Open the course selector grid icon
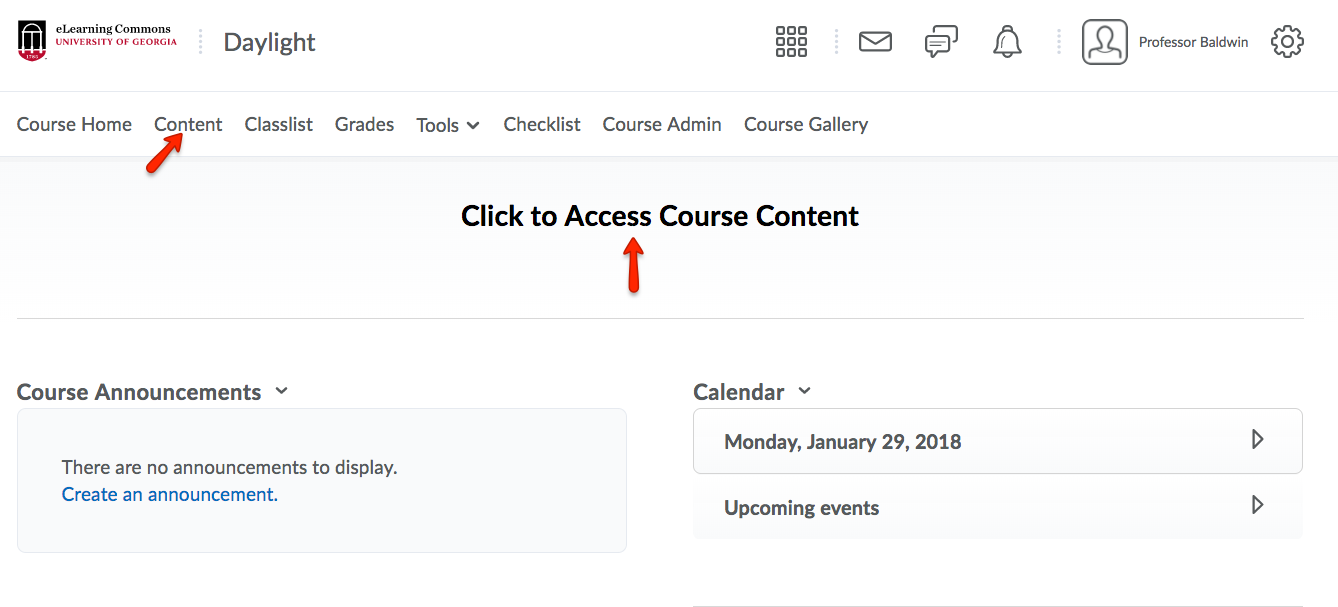1338x607 pixels. (x=791, y=42)
